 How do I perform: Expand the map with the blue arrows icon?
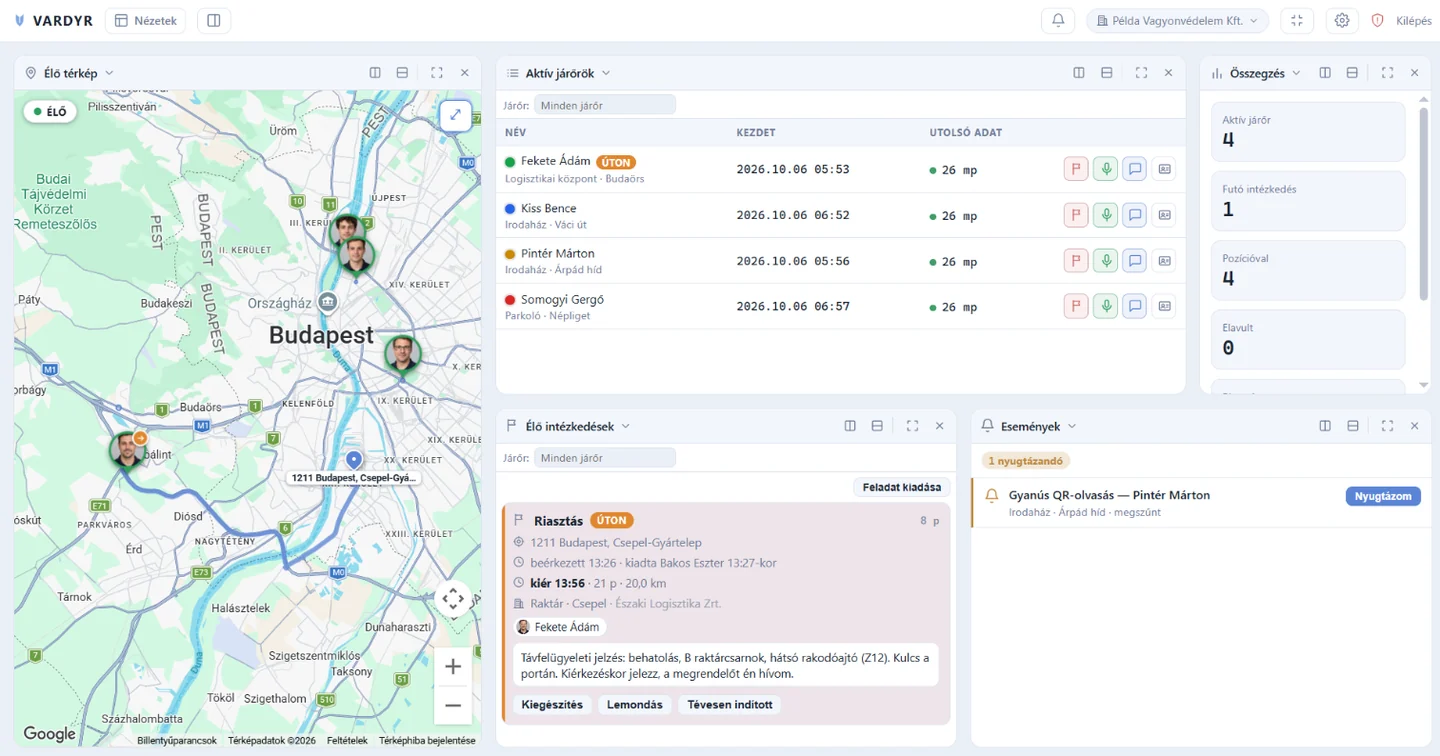pos(455,115)
